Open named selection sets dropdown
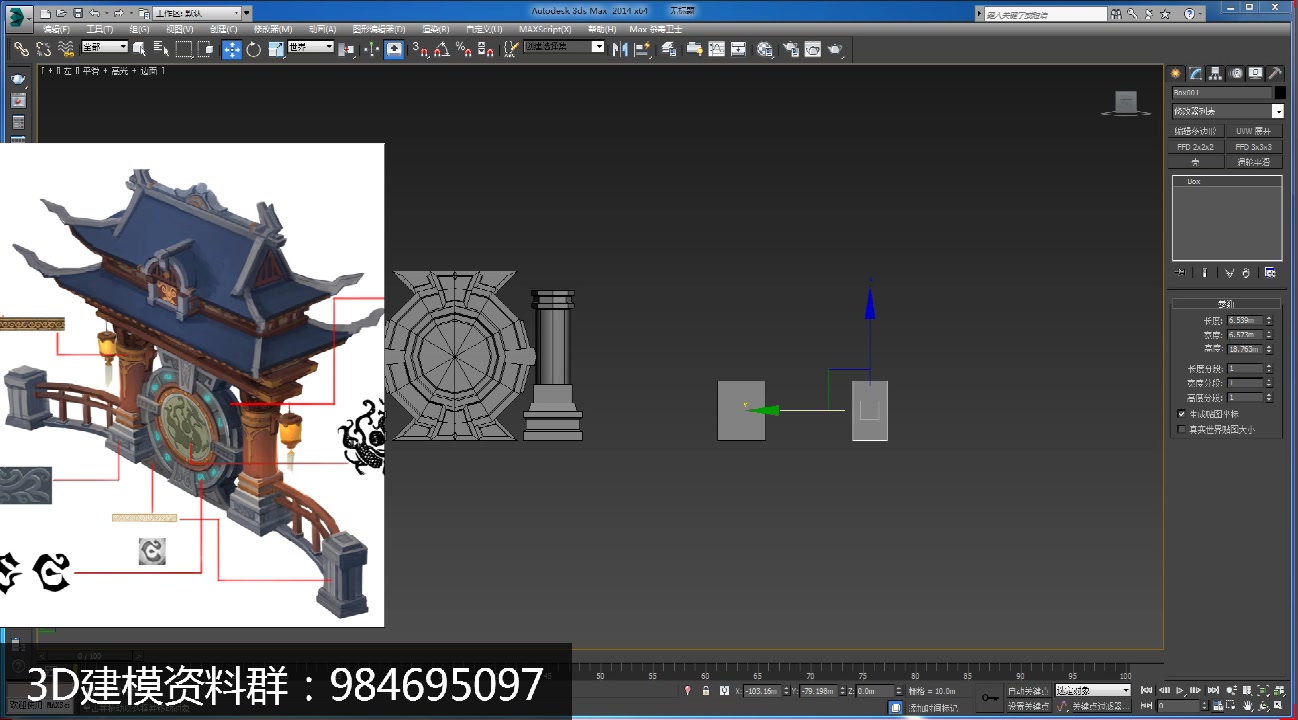The height and width of the screenshot is (720, 1298). [x=563, y=47]
